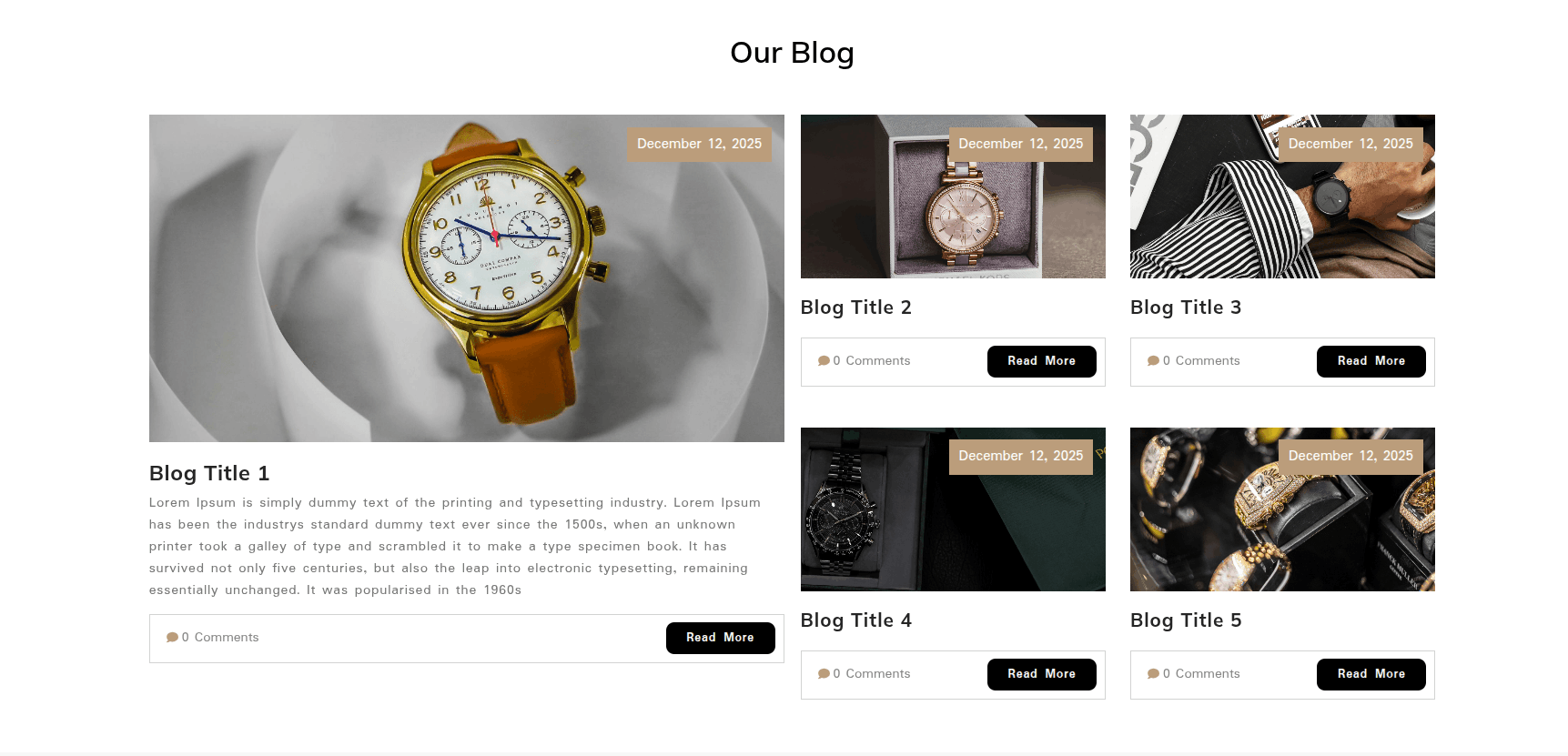
Task: Click comment bubble icon under Blog Title 1
Action: pos(172,638)
